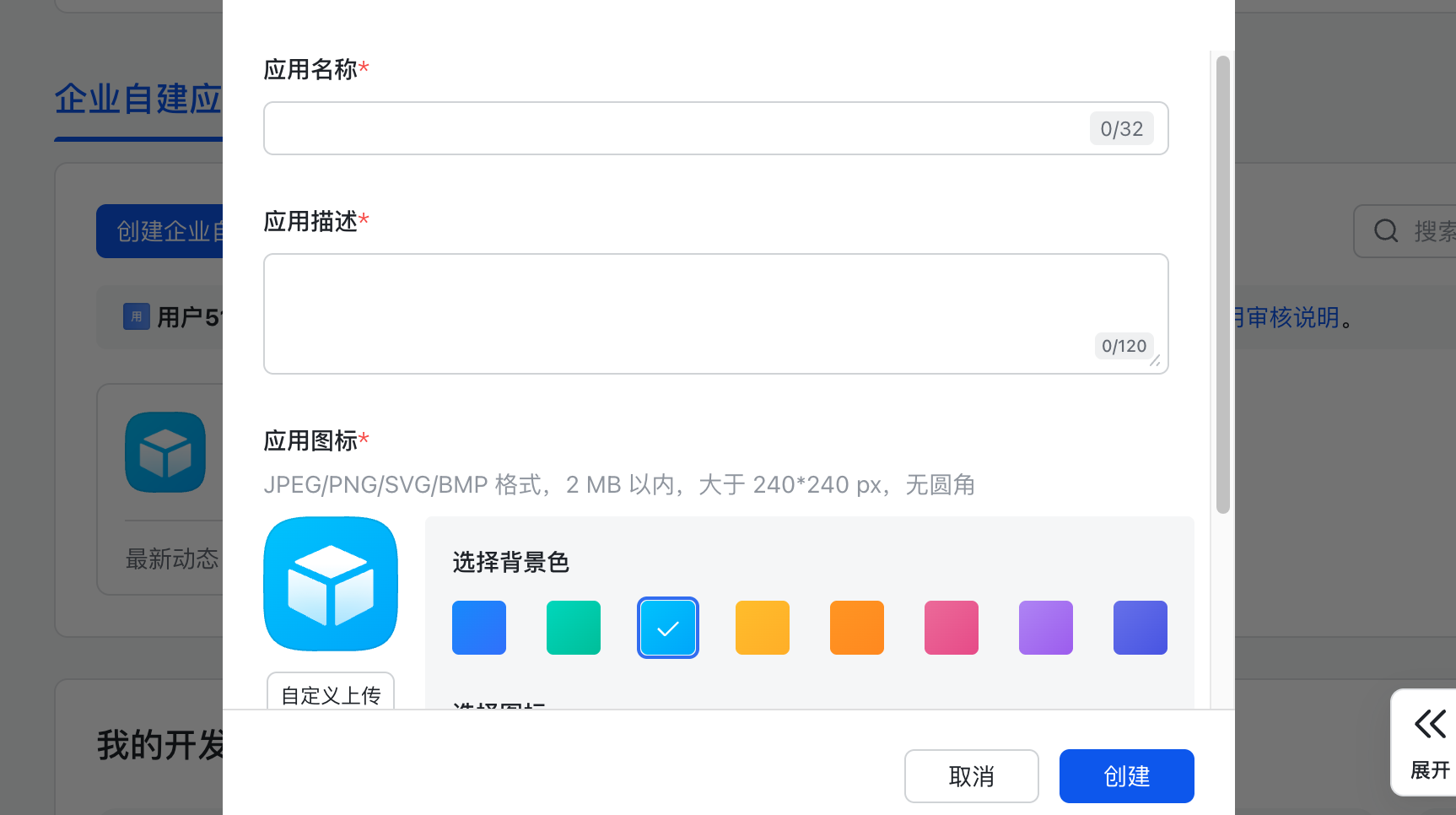
Task: Expand the side panel with double chevron
Action: (x=1429, y=724)
